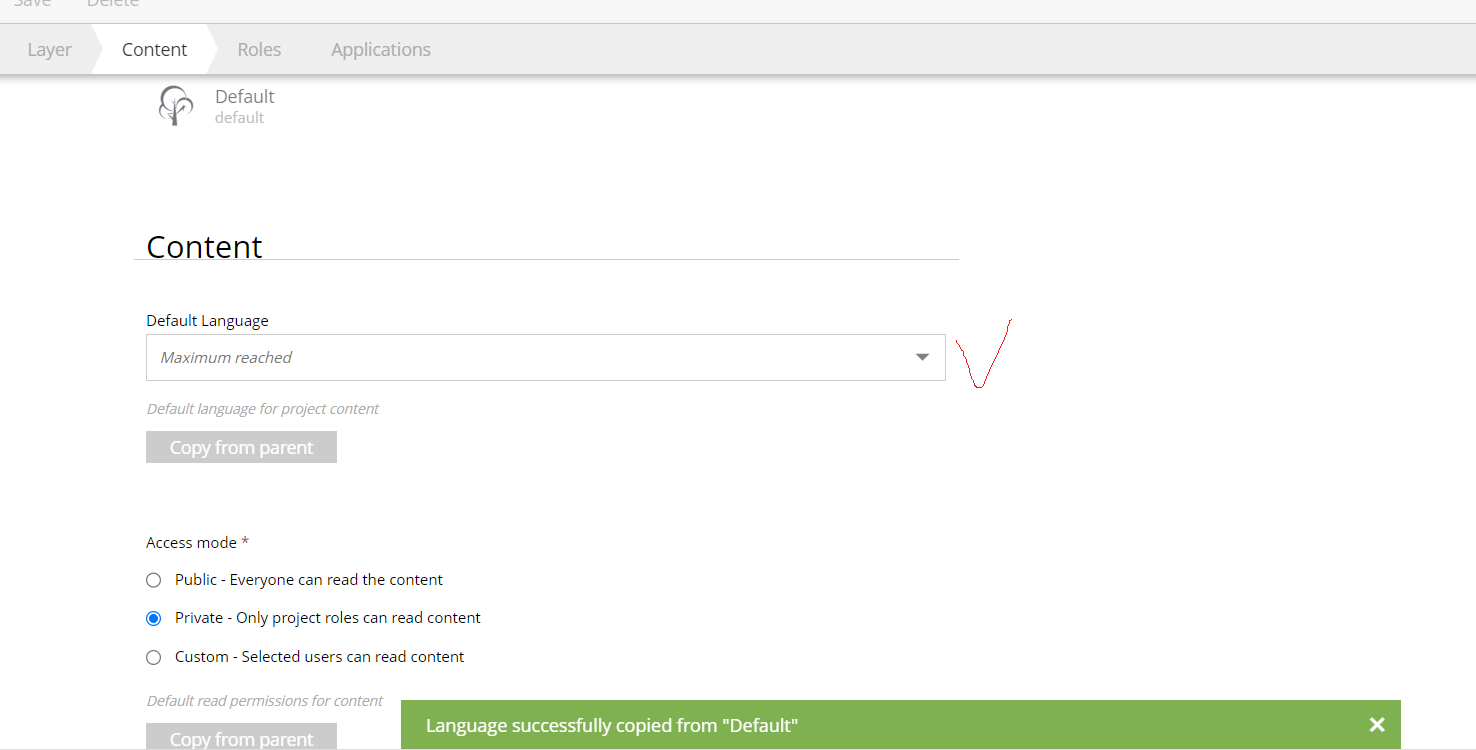Focus the Default Language input field
Screen dimensions: 1476x750
pyautogui.click(x=546, y=357)
